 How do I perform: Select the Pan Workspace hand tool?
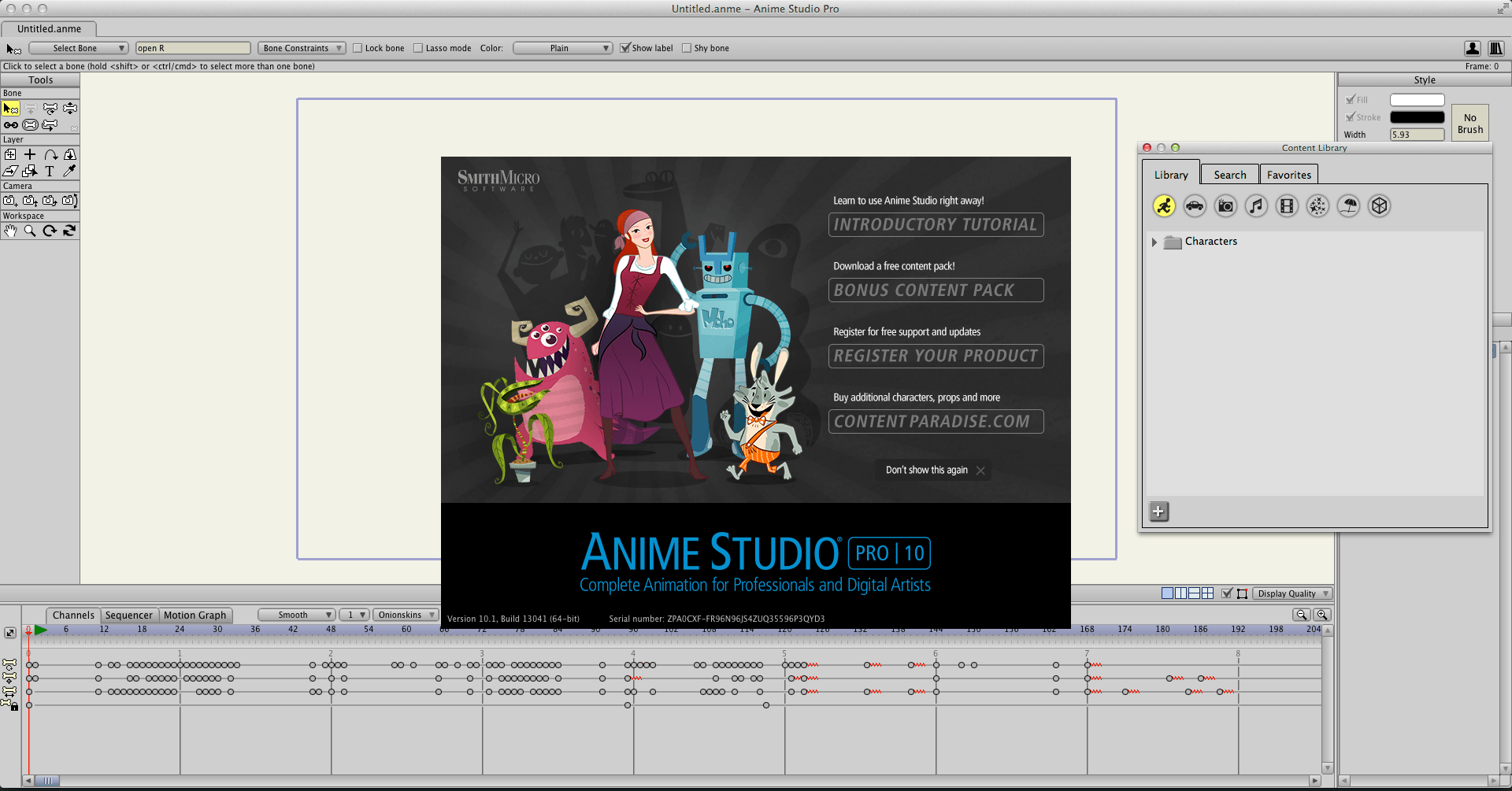pyautogui.click(x=11, y=231)
